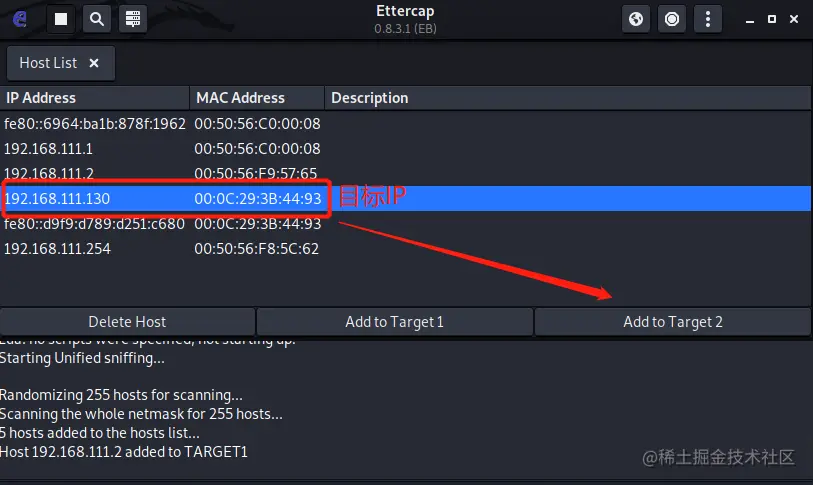Click MAC cell 00:50:56:F9:57:65
The image size is (813, 485).
(x=256, y=173)
